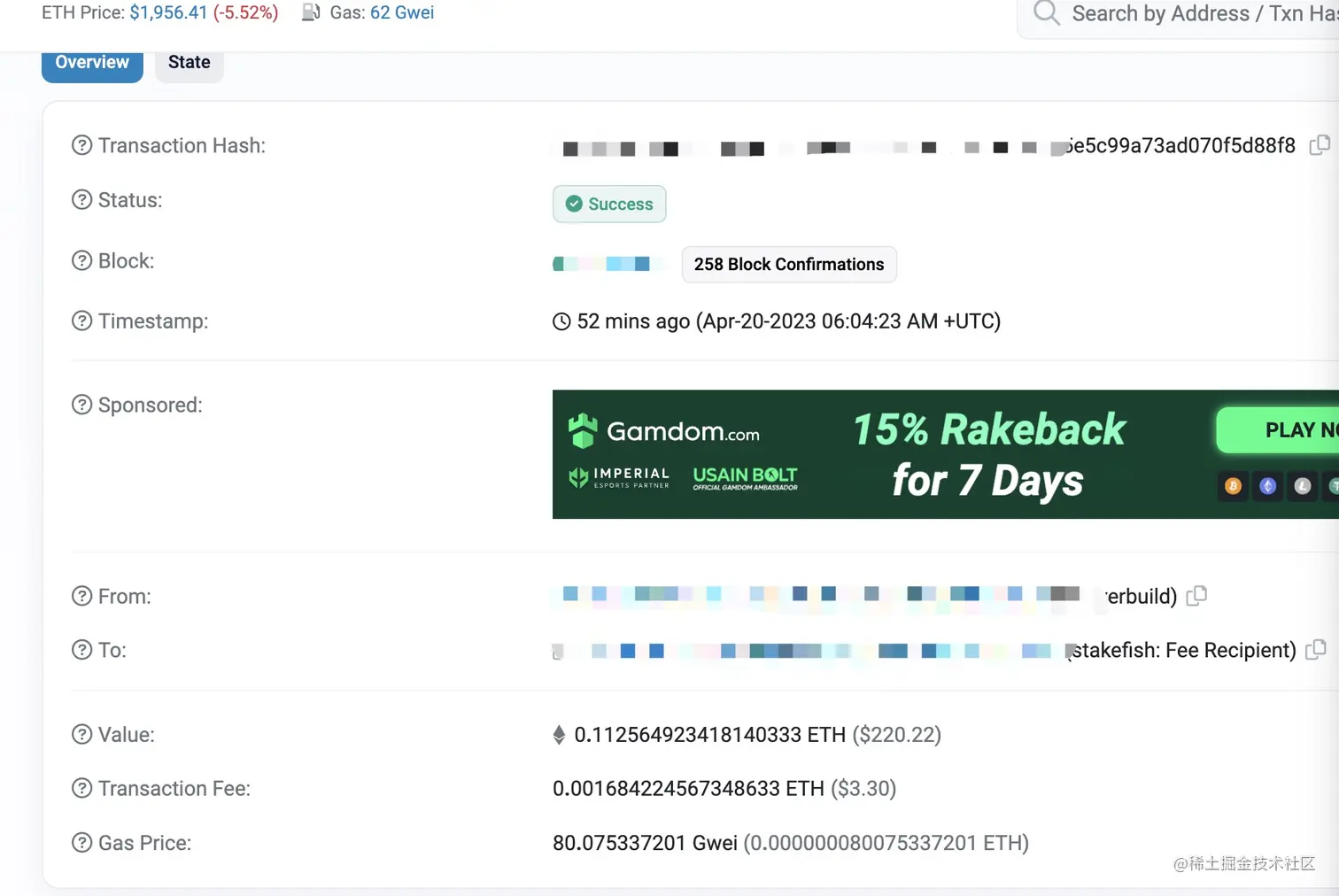Click the Litecoin coin icon in ad
The image size is (1339, 896).
[x=1302, y=486]
